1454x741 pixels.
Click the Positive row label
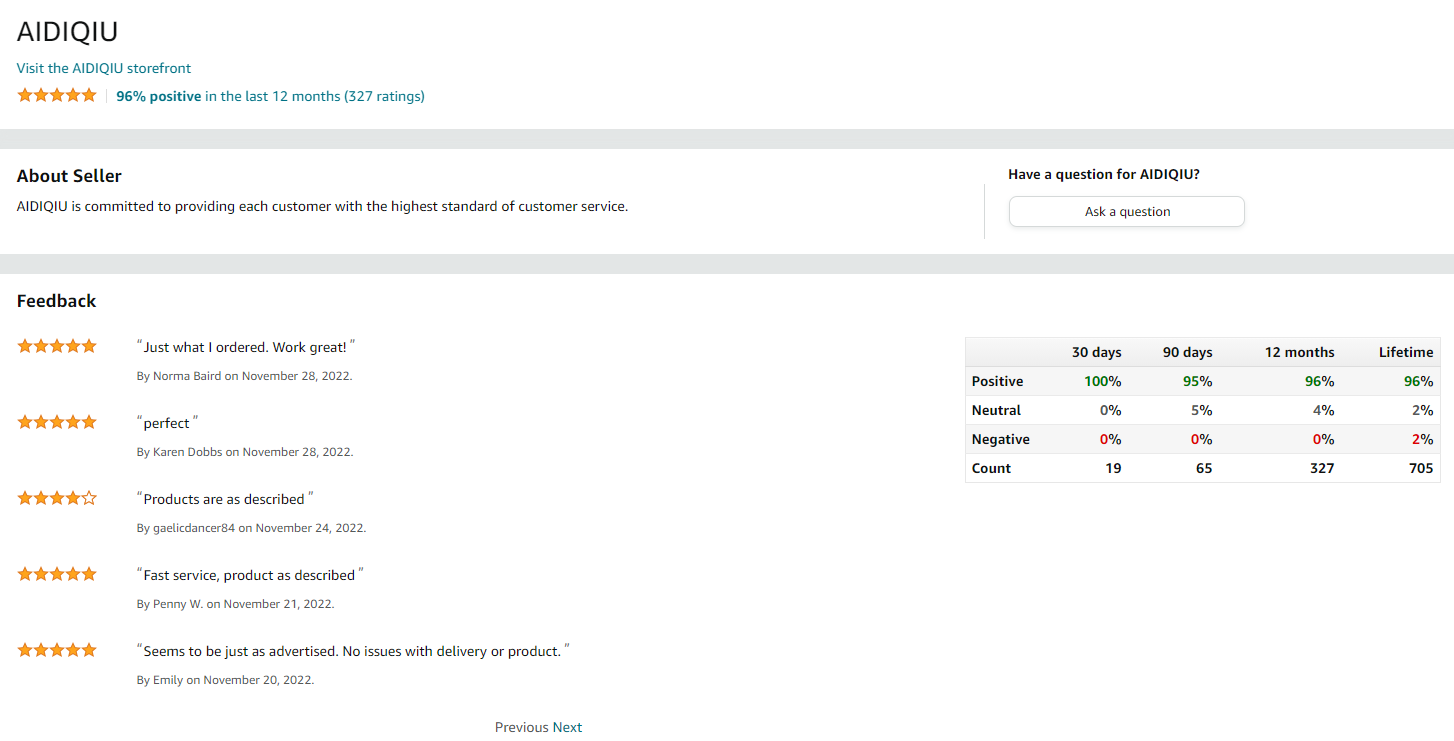point(997,381)
